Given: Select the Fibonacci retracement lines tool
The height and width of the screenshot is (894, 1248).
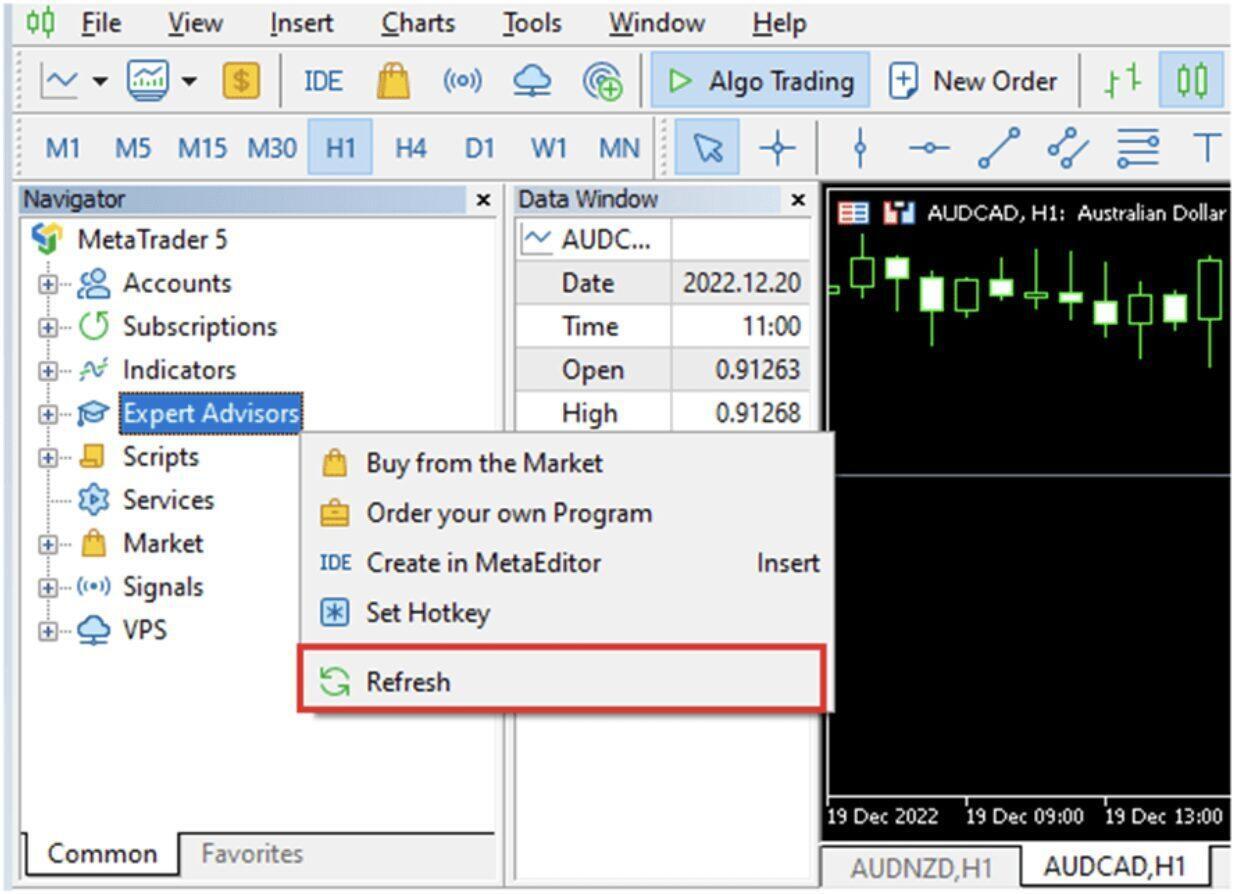Looking at the screenshot, I should click(1137, 149).
